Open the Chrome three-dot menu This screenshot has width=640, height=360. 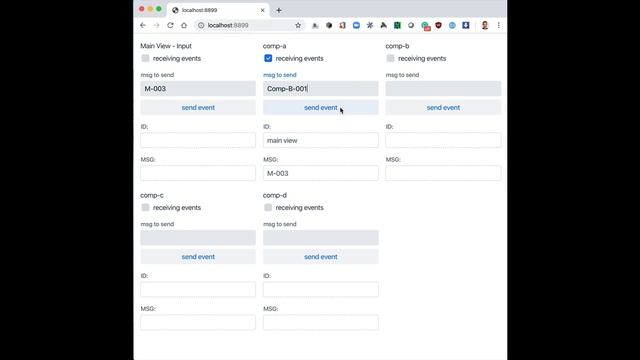pos(498,25)
